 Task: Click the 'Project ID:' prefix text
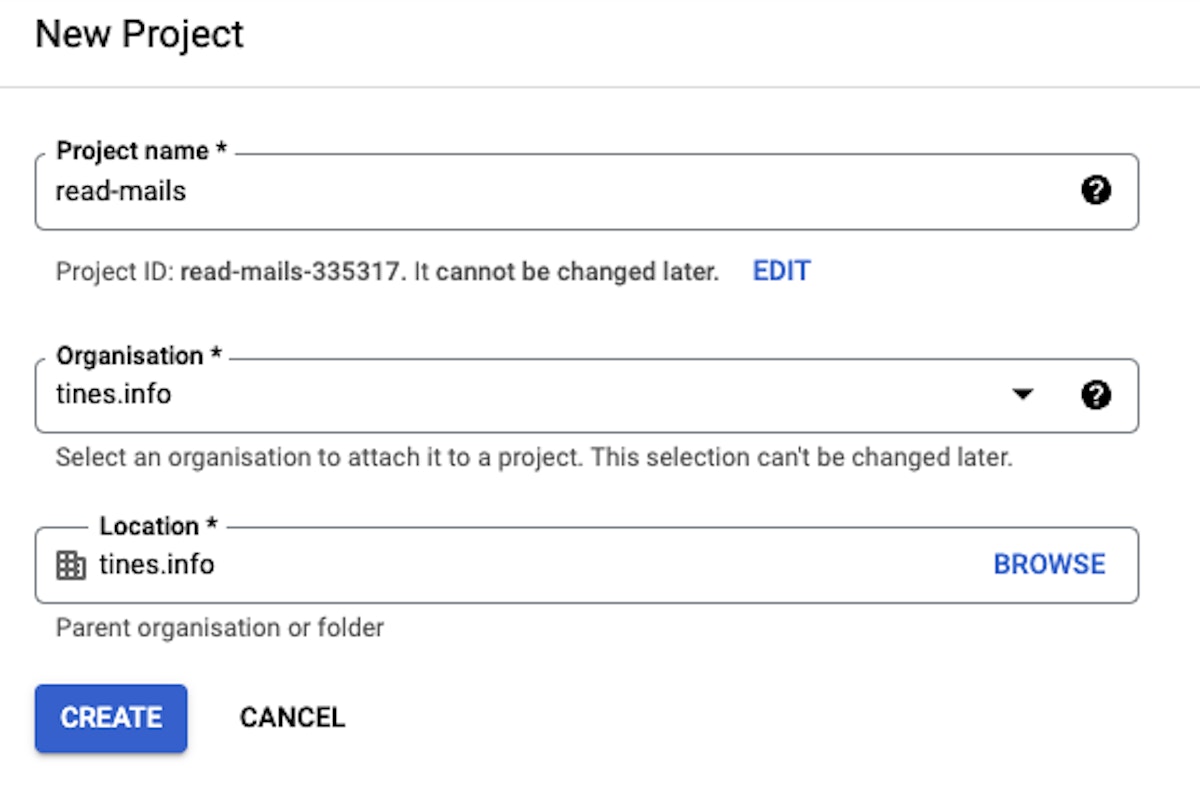click(115, 272)
